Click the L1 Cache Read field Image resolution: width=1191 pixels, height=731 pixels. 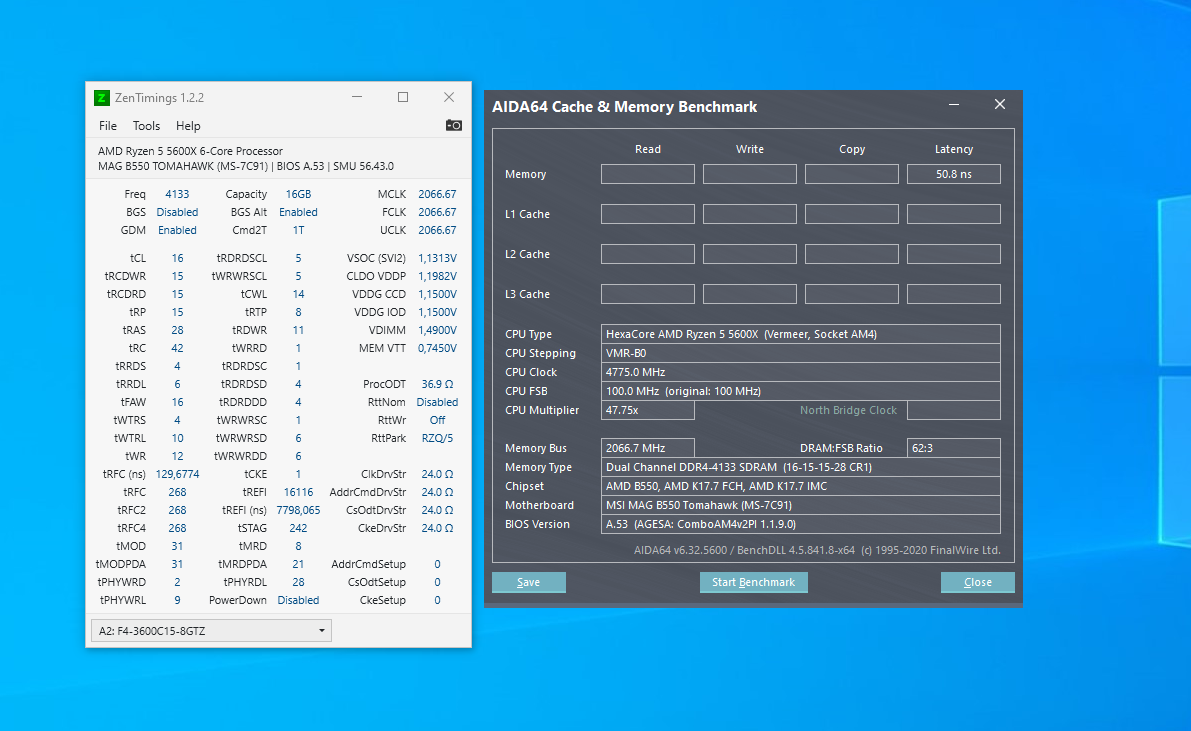point(648,214)
